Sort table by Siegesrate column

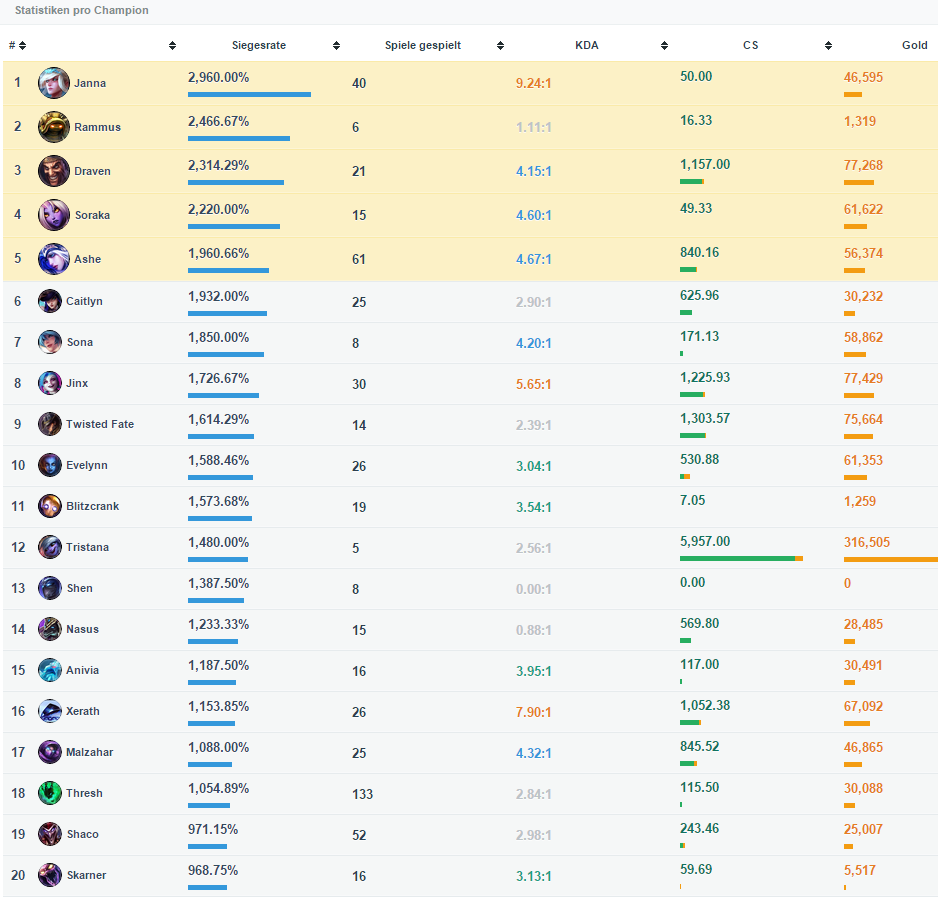pyautogui.click(x=260, y=45)
